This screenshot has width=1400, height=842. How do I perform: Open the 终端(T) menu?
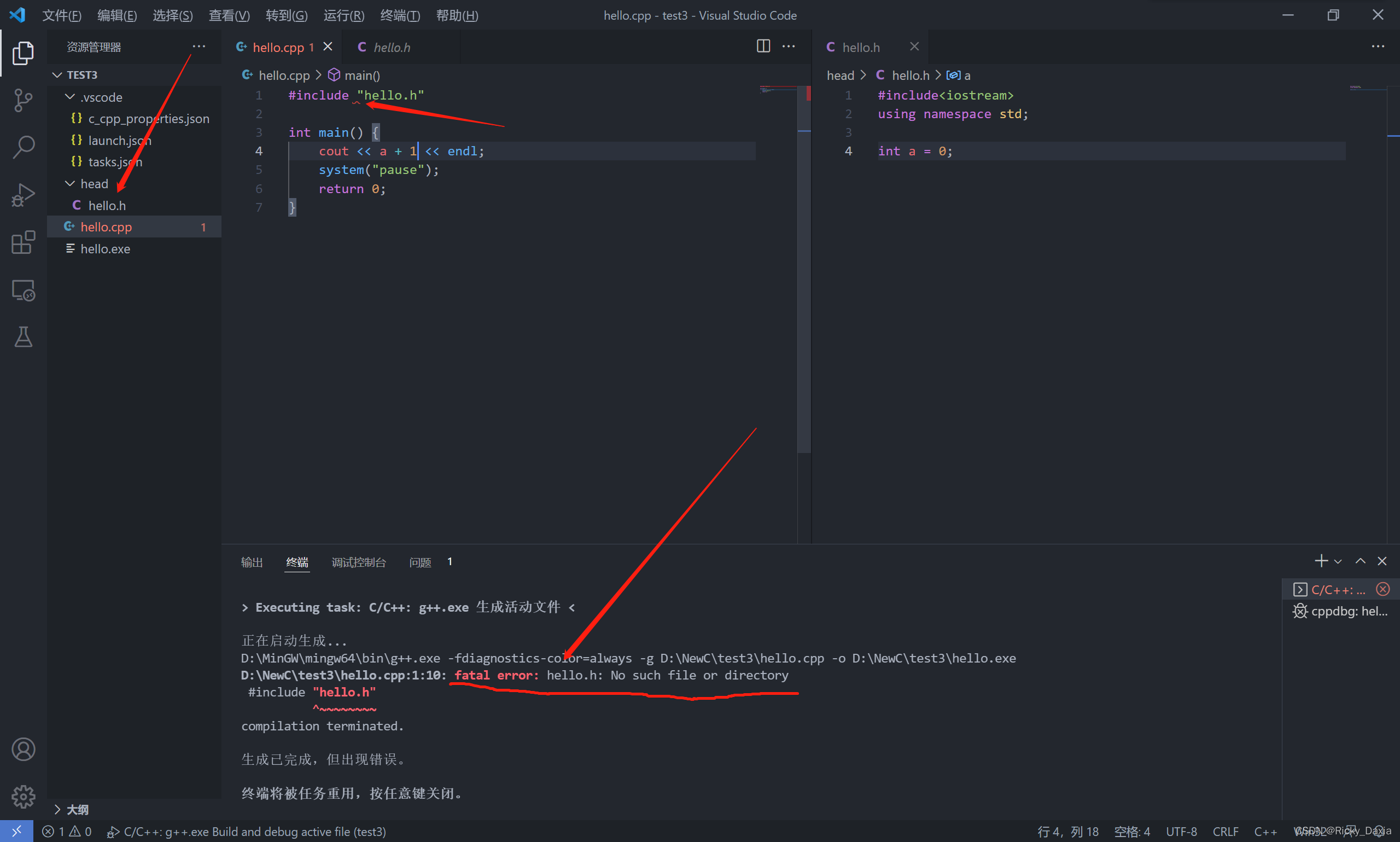click(x=400, y=15)
